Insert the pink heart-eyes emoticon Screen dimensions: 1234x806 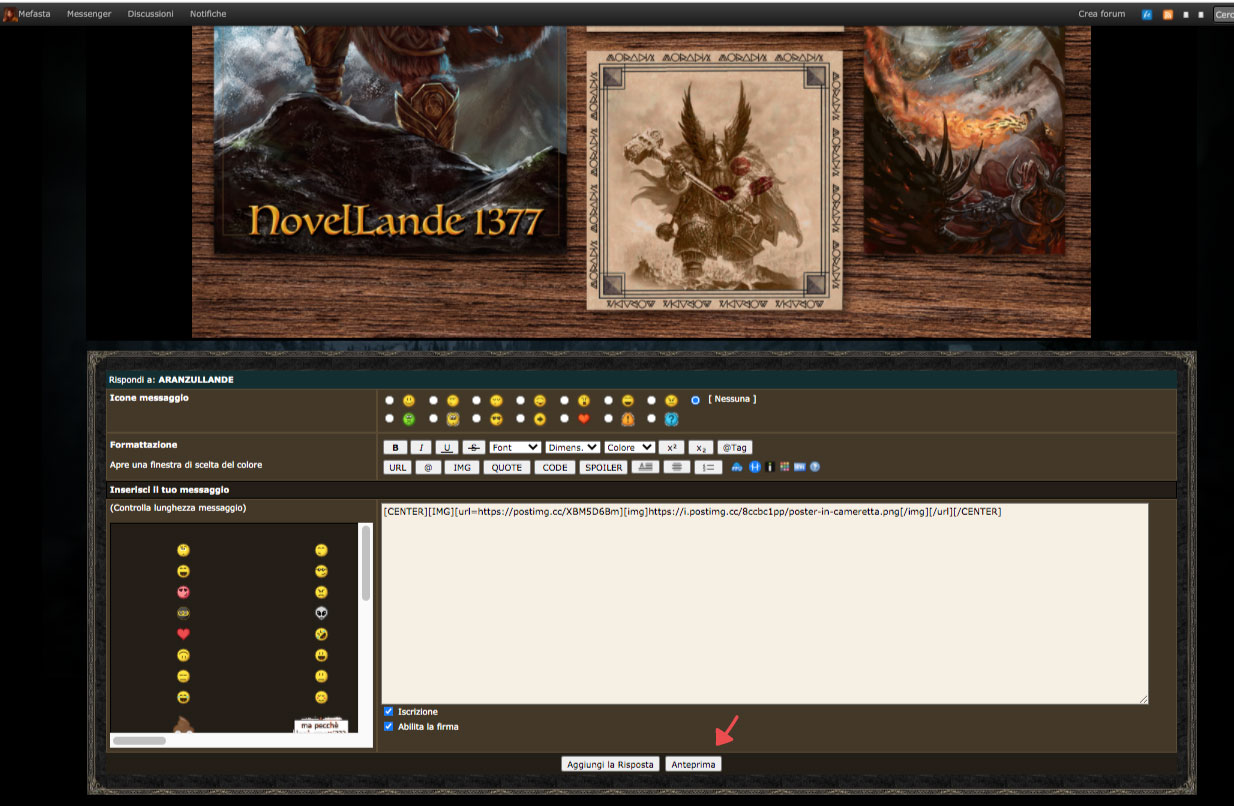pyautogui.click(x=184, y=592)
